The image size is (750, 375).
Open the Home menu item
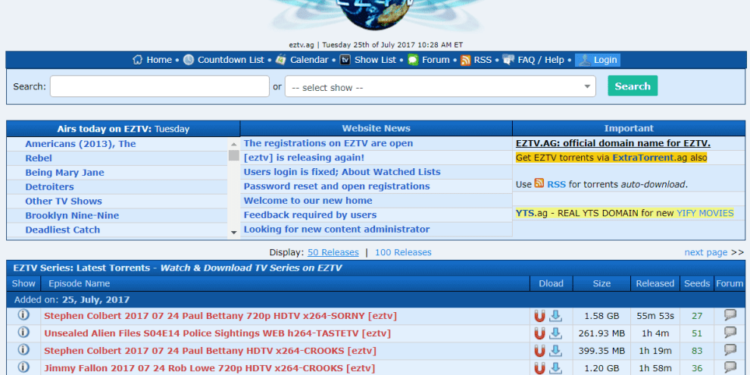point(159,60)
